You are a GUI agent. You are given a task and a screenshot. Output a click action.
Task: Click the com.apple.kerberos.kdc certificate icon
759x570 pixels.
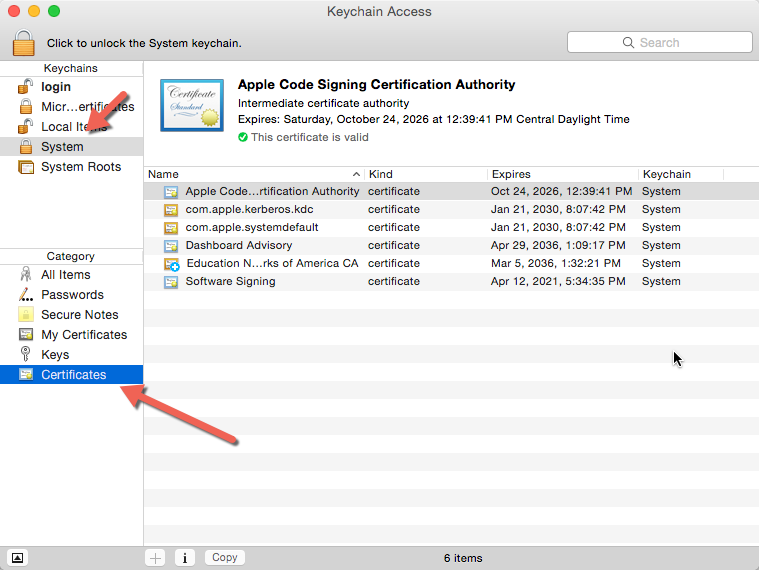171,210
